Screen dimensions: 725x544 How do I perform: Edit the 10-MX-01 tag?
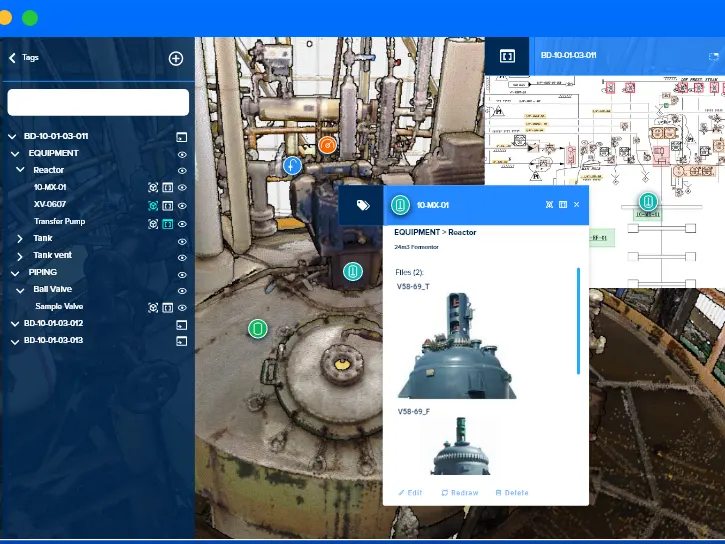coord(410,493)
